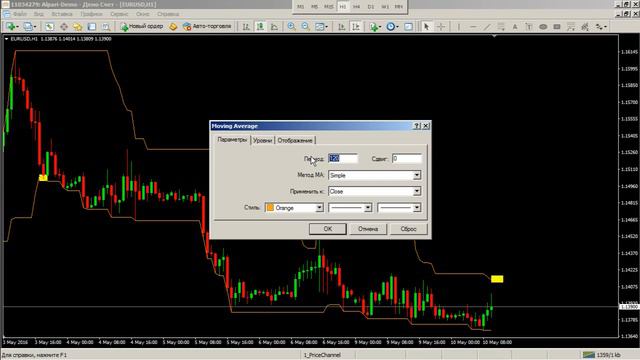Select the trendline drawing tool
Viewport: 640px width, 360px height.
[x=487, y=27]
